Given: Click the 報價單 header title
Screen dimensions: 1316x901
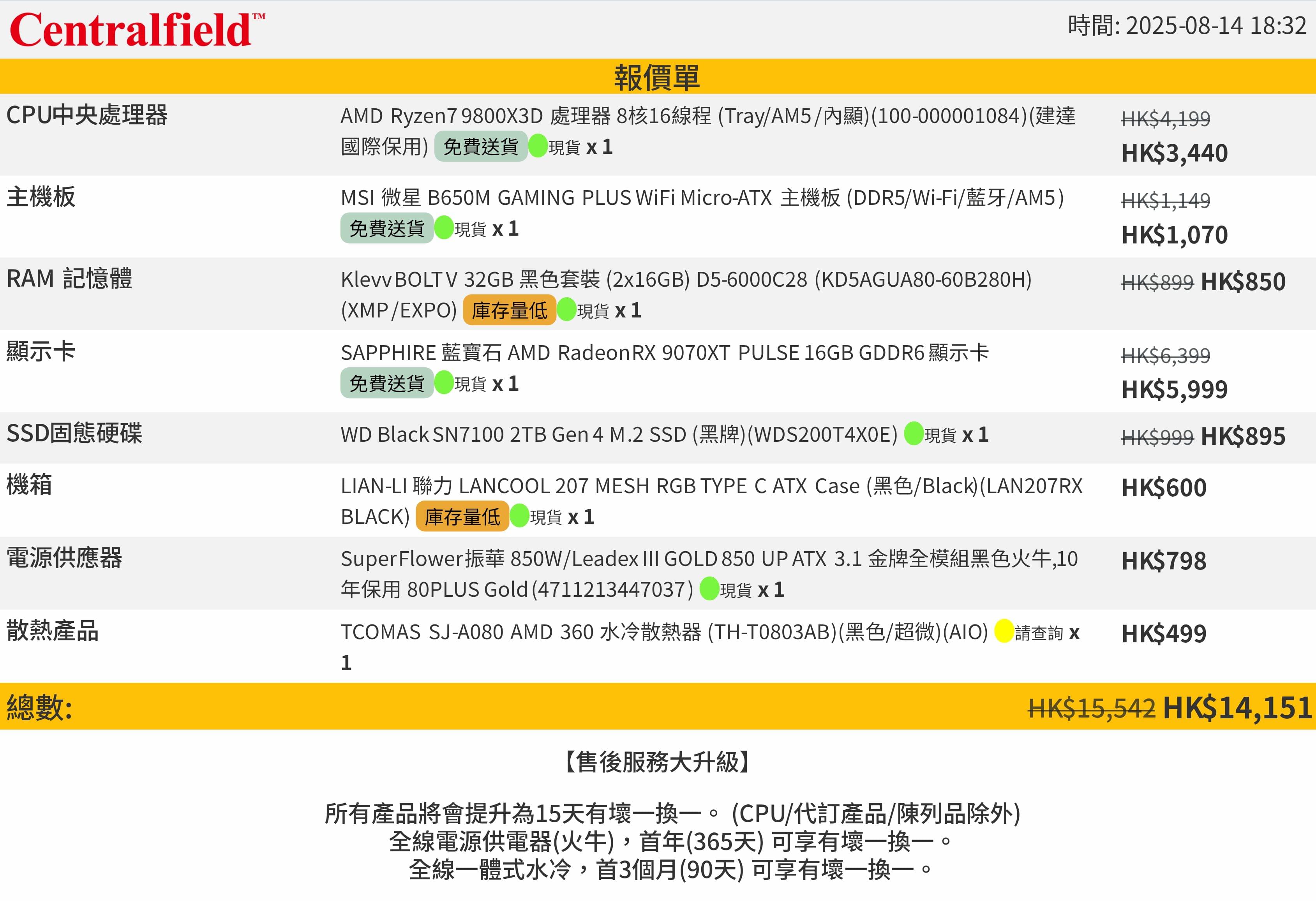Looking at the screenshot, I should 657,77.
